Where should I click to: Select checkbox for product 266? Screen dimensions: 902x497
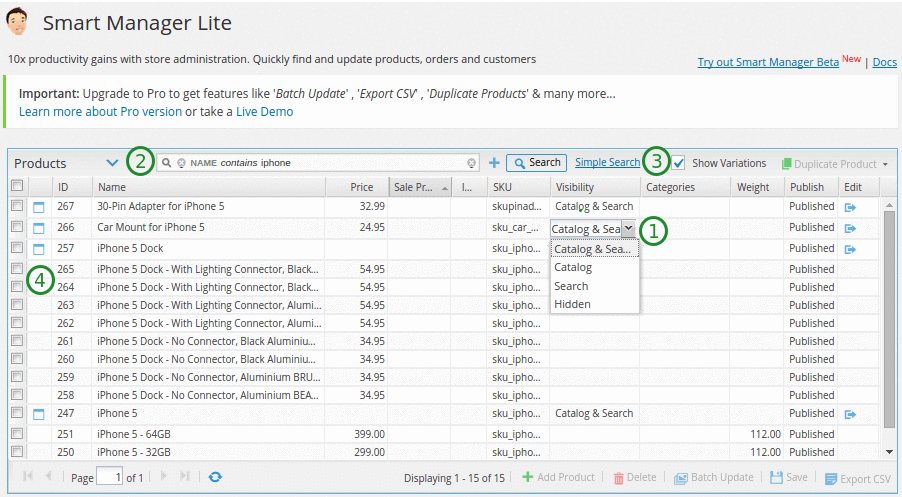tap(17, 227)
